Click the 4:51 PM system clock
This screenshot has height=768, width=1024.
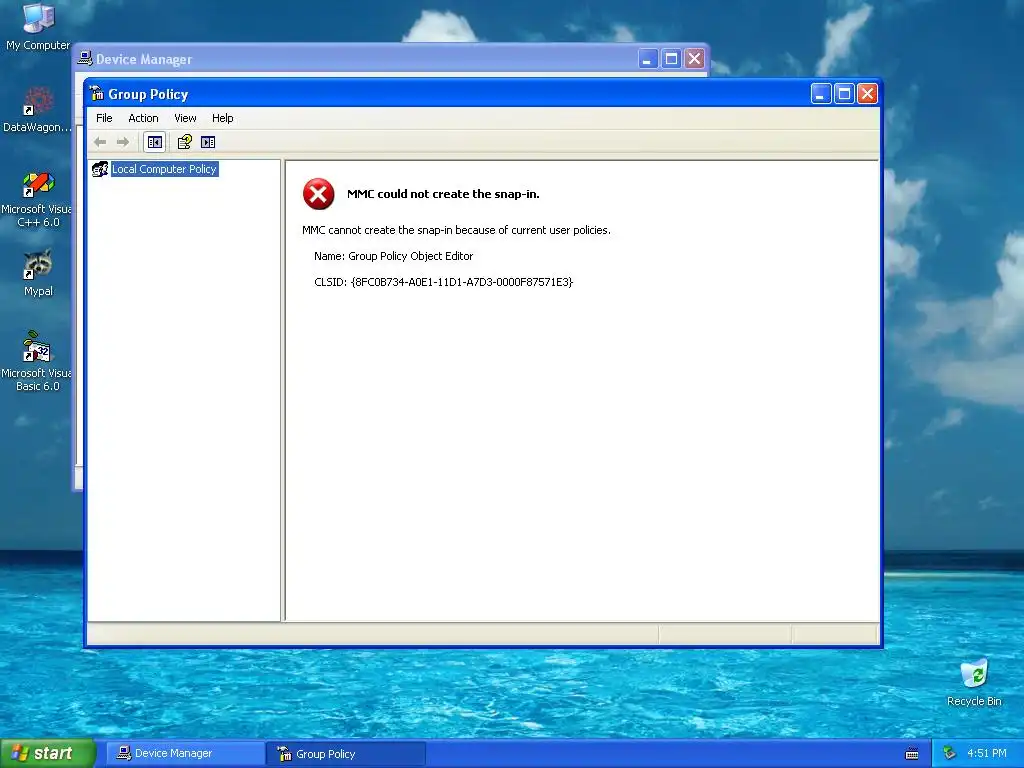tap(987, 753)
